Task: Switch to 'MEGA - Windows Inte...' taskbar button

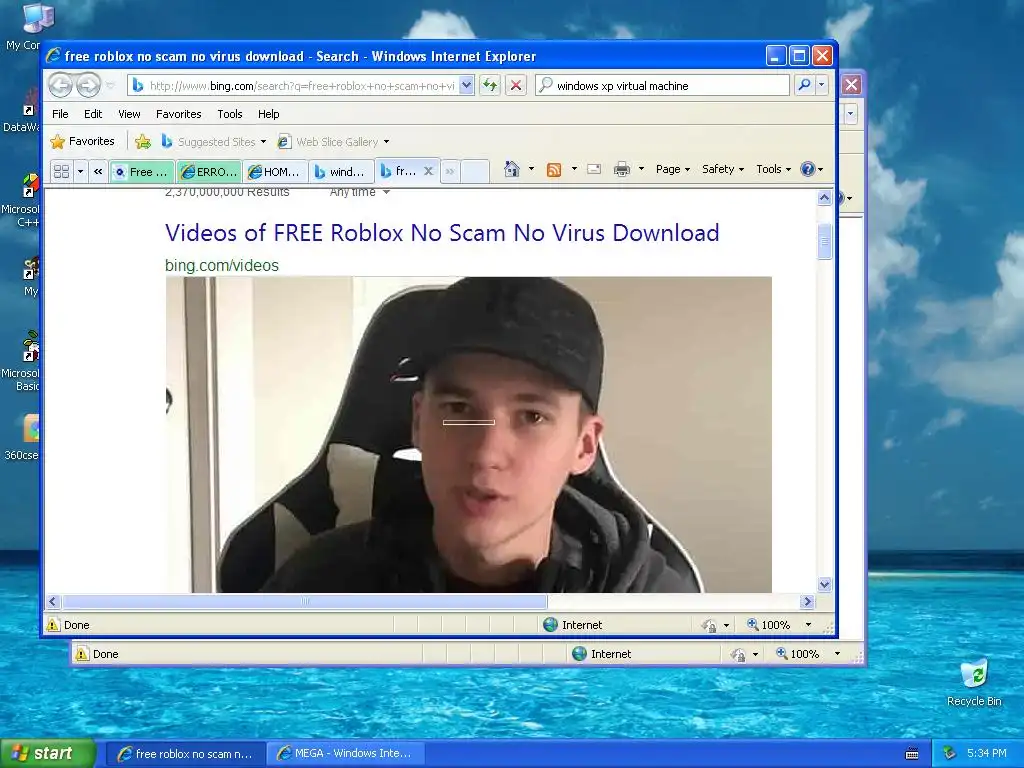Action: coord(346,754)
